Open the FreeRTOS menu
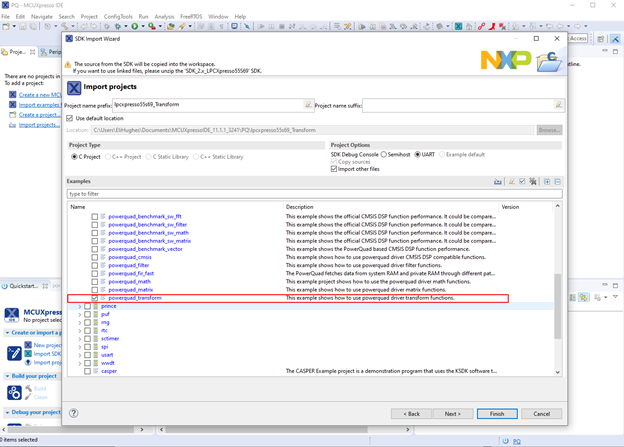624x447 pixels. 191,17
